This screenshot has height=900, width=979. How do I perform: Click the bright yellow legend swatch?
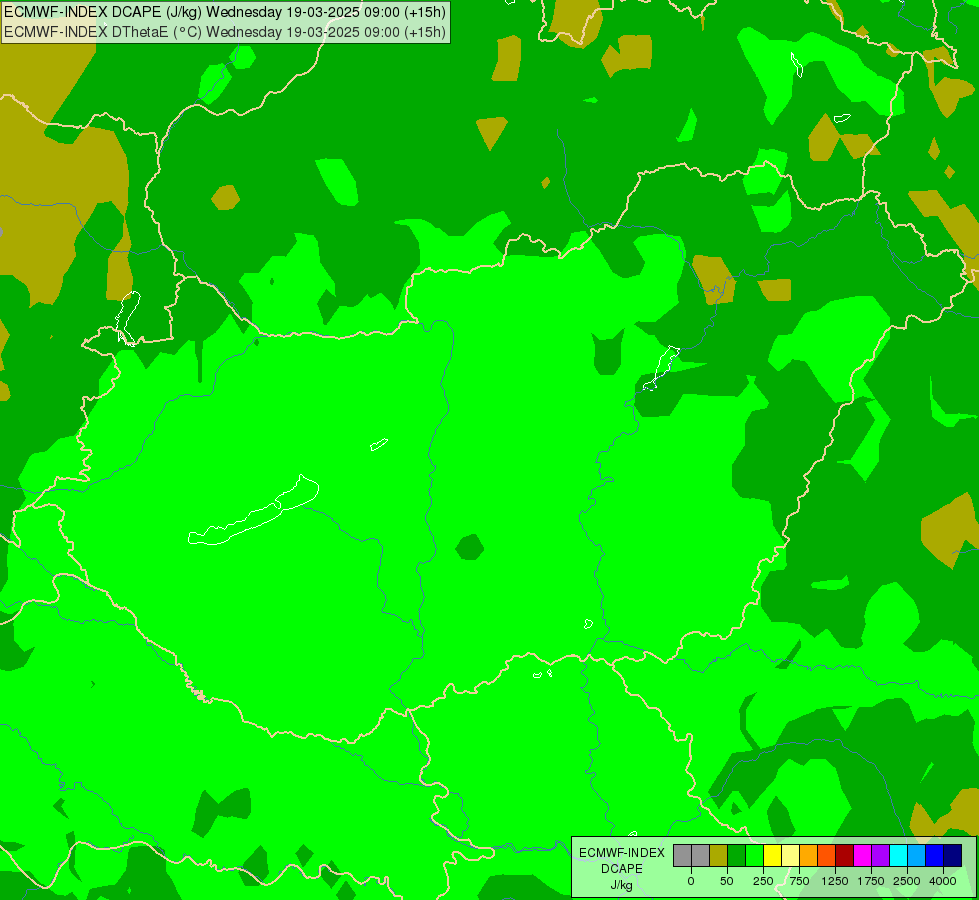click(772, 856)
